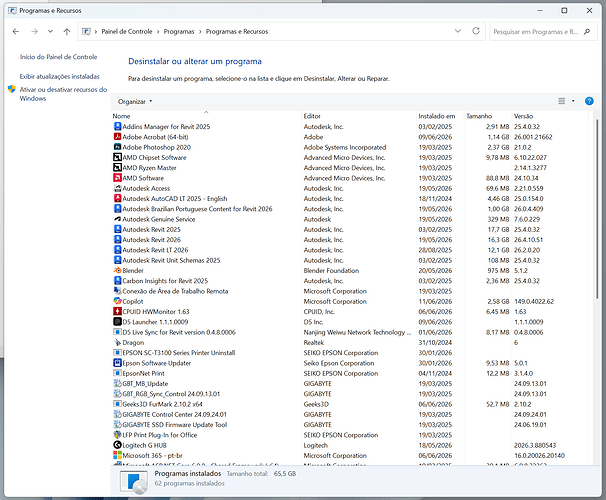606x500 pixels.
Task: Click the AMD Ryzen Master icon
Action: coord(117,168)
